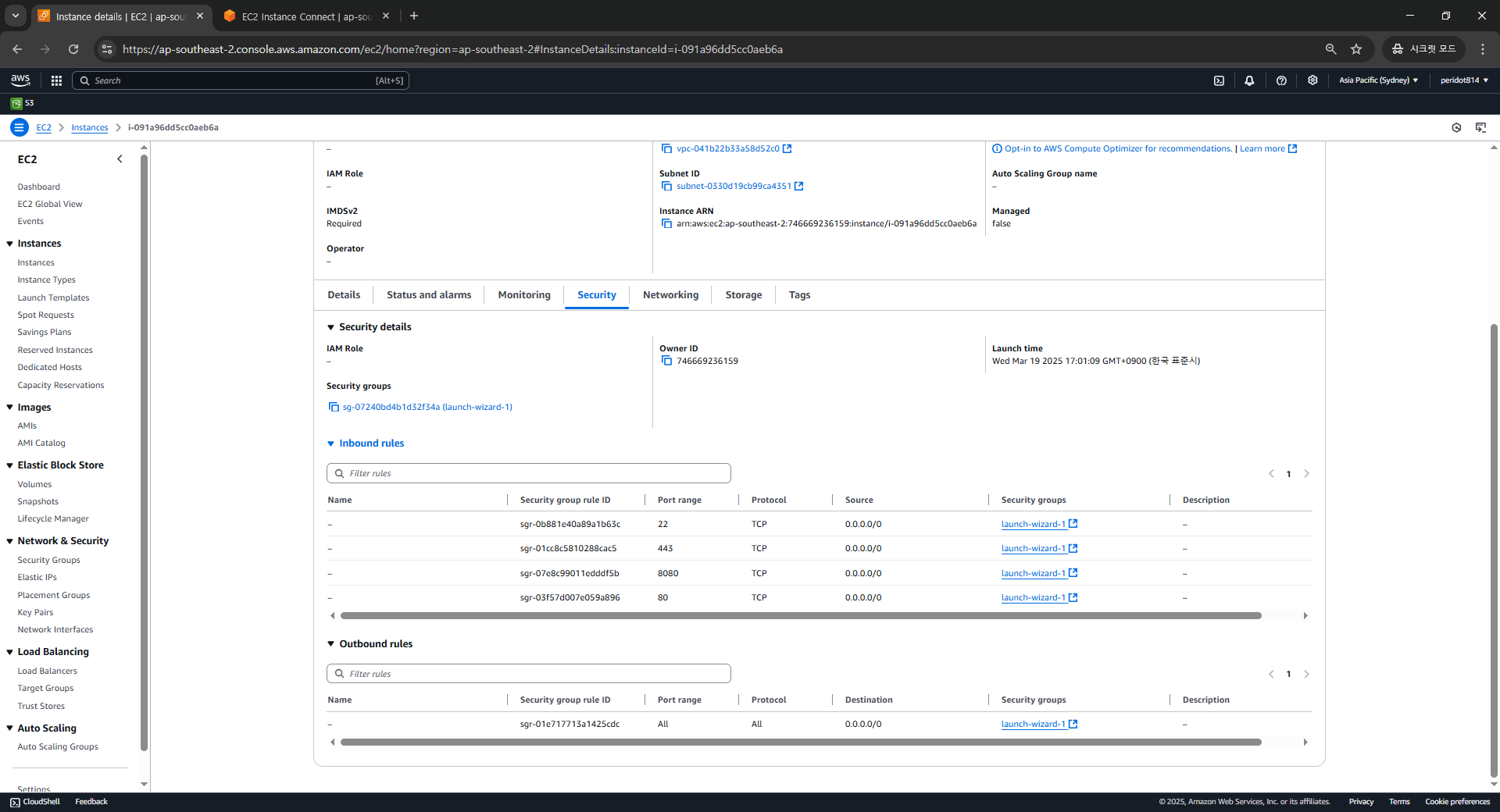Click the outbound rules horizontal scrollbar
The width and height of the screenshot is (1500, 812).
[801, 743]
